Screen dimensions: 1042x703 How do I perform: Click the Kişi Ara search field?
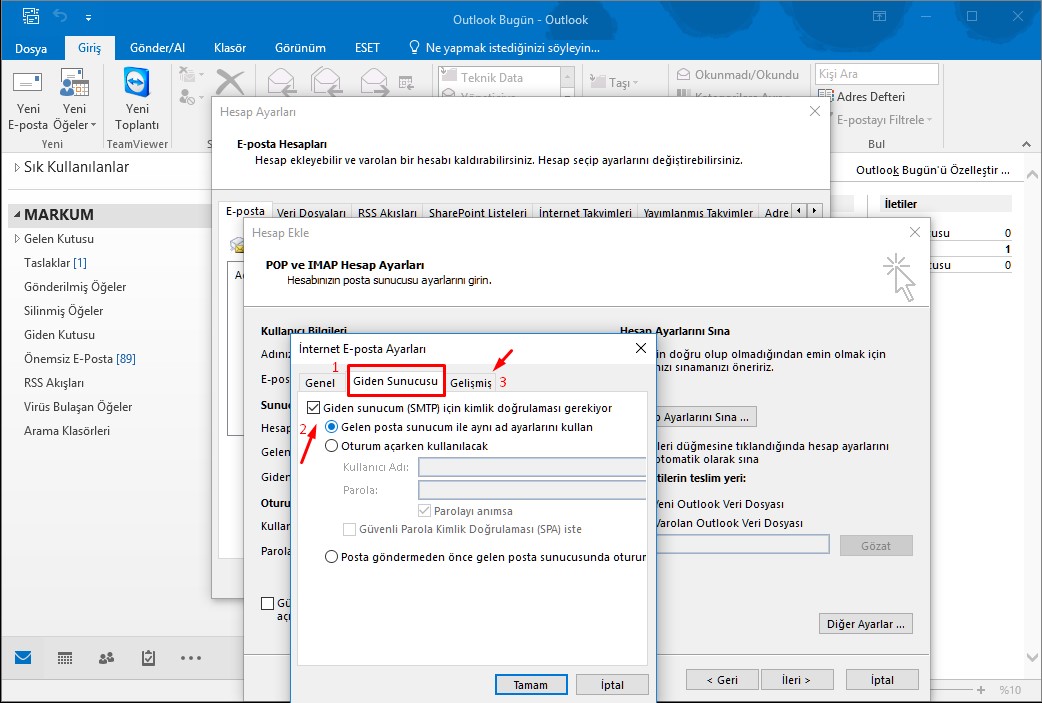[877, 74]
